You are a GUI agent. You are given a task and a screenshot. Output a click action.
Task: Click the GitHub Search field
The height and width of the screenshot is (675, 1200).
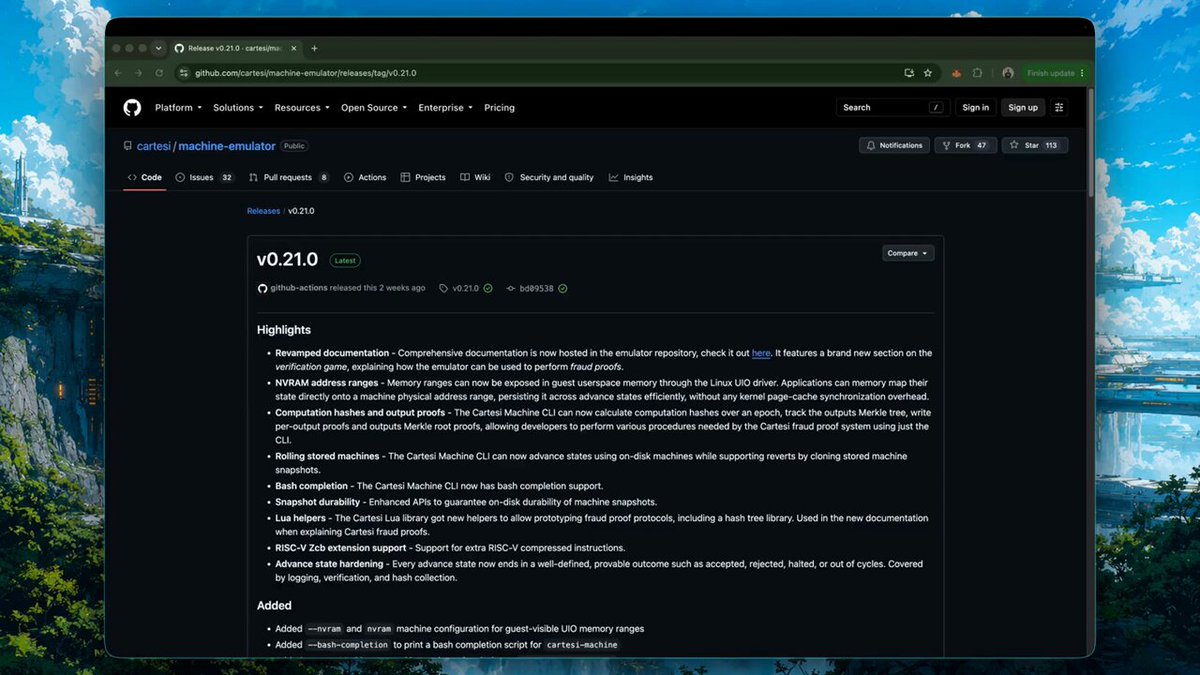click(x=892, y=107)
